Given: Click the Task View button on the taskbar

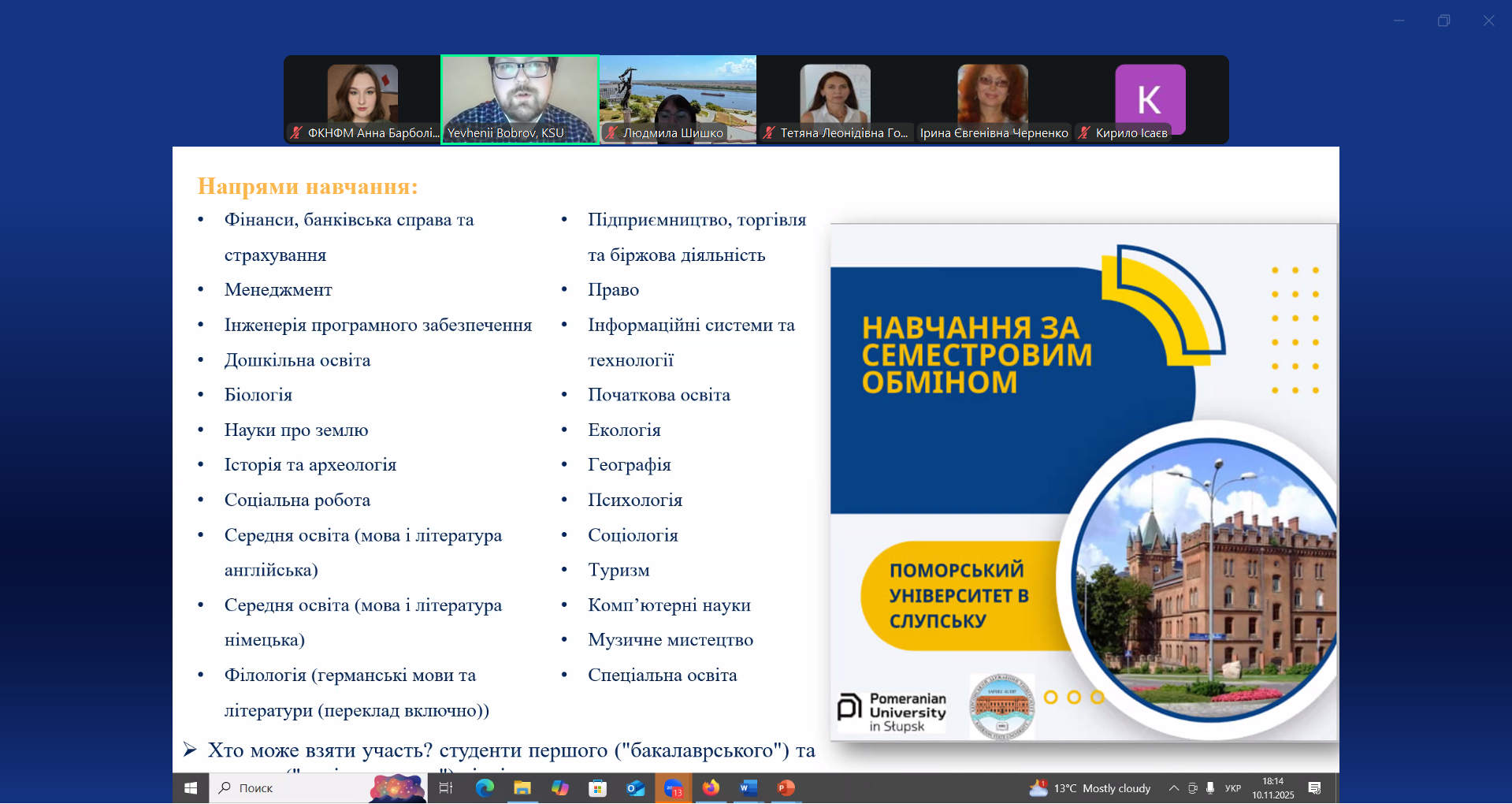Looking at the screenshot, I should tap(446, 787).
